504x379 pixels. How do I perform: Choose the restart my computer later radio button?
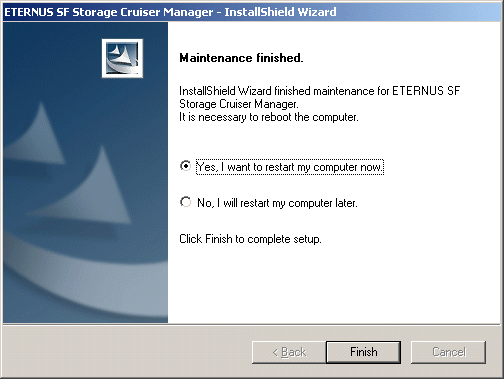(185, 202)
